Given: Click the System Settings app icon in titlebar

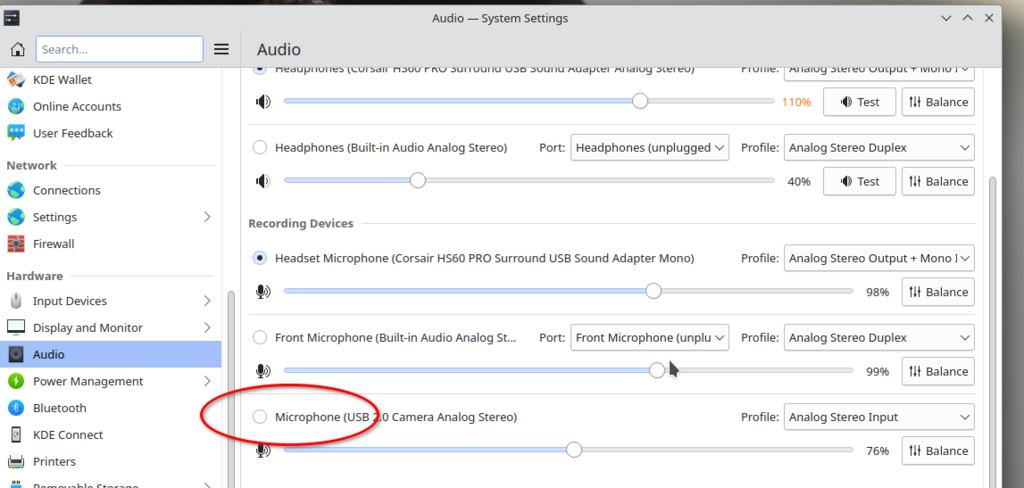Looking at the screenshot, I should tap(11, 18).
